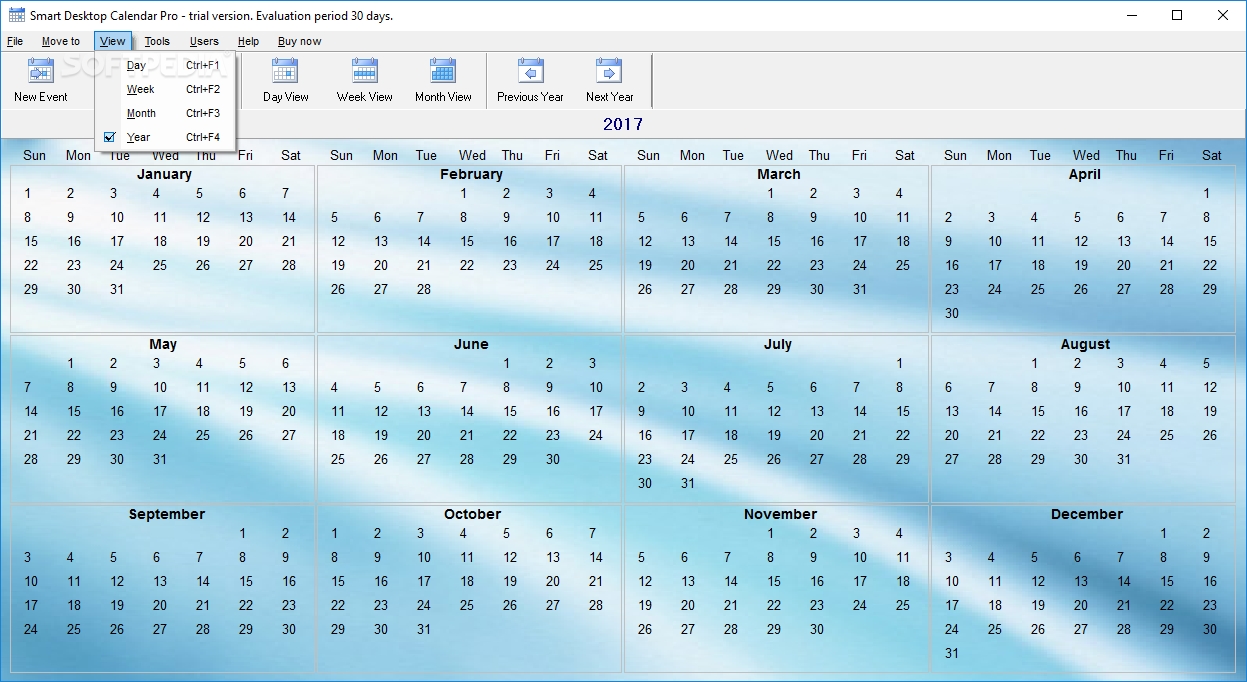Select February 14 in the calendar
This screenshot has height=682, width=1247.
pyautogui.click(x=424, y=241)
